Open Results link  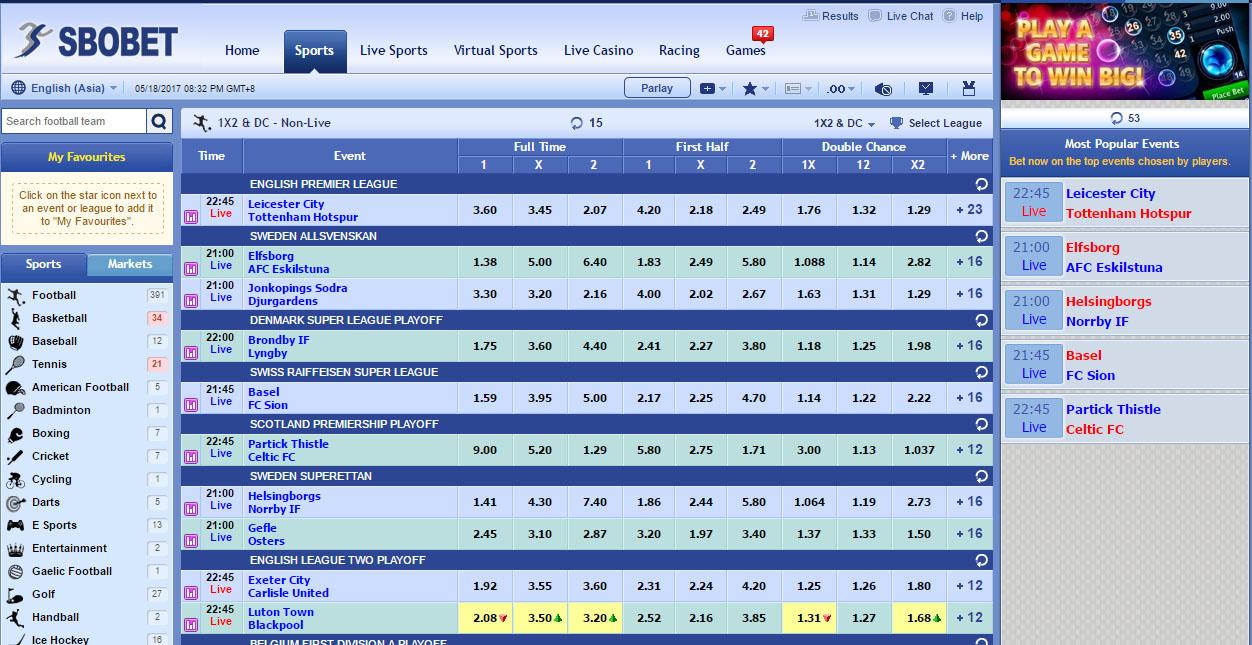pyautogui.click(x=832, y=16)
